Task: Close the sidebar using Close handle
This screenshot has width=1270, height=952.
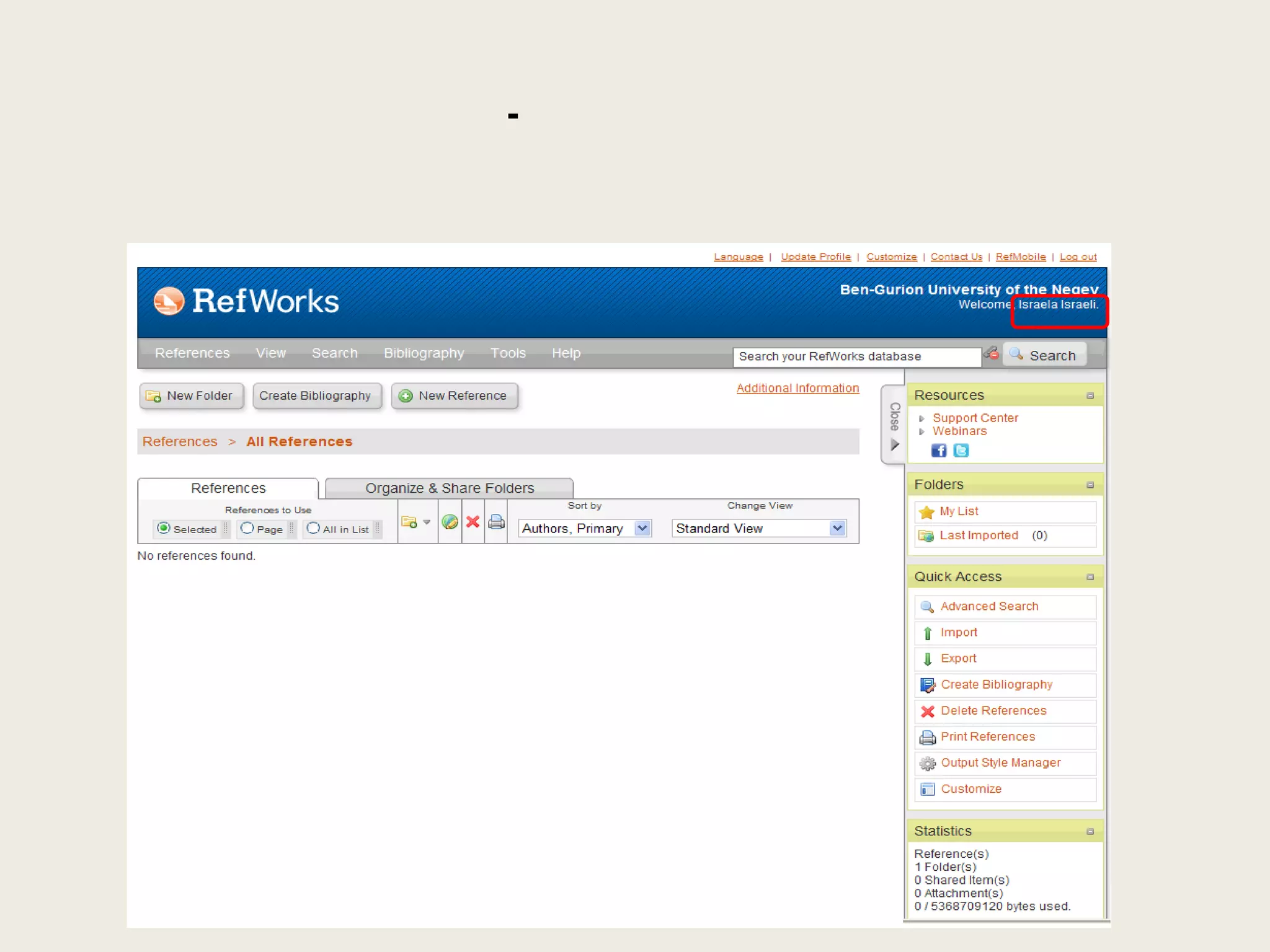Action: 894,425
